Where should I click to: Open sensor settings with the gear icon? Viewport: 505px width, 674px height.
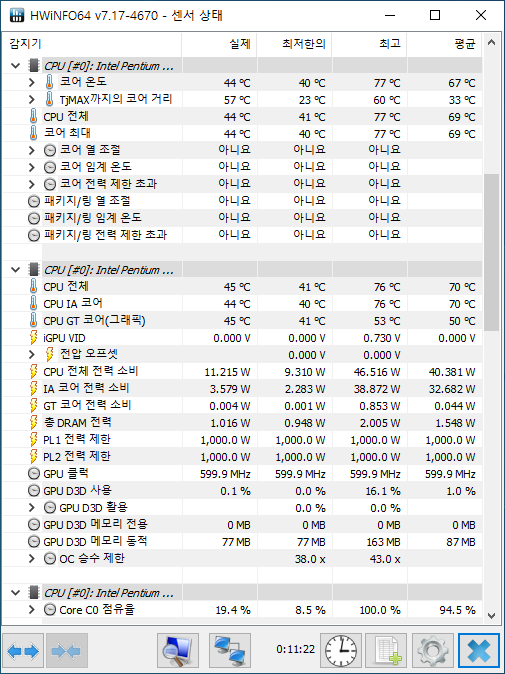tap(432, 651)
